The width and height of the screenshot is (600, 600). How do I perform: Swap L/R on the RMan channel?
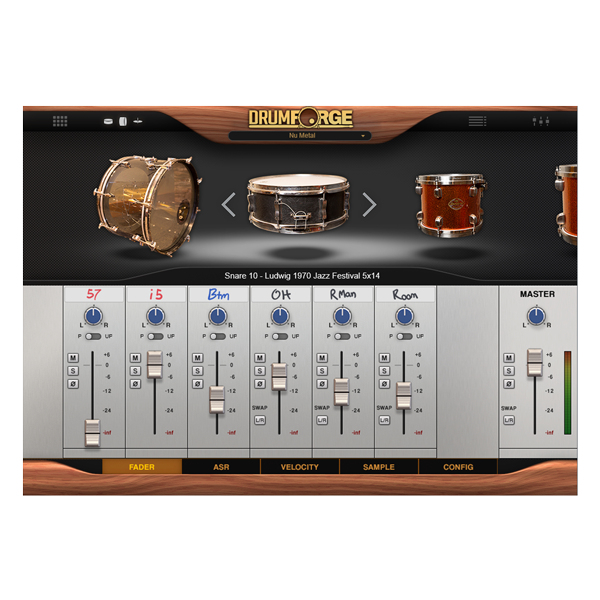point(322,420)
